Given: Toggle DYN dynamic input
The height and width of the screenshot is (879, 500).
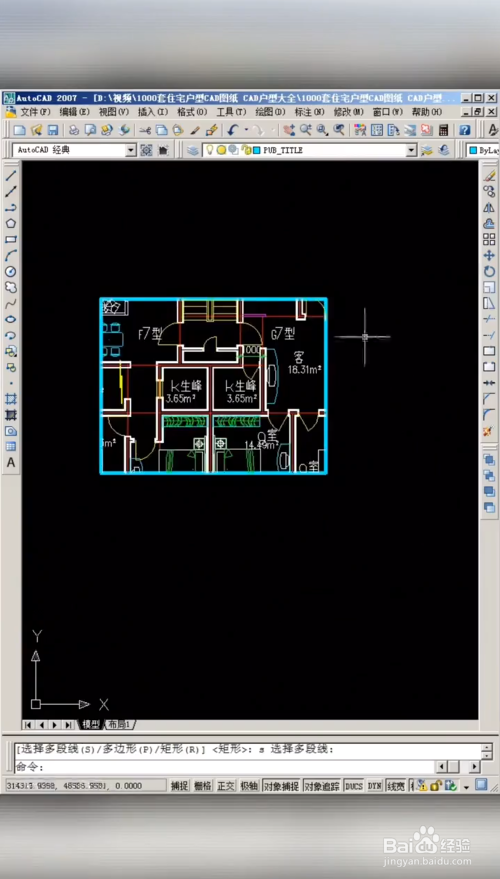Looking at the screenshot, I should 374,786.
